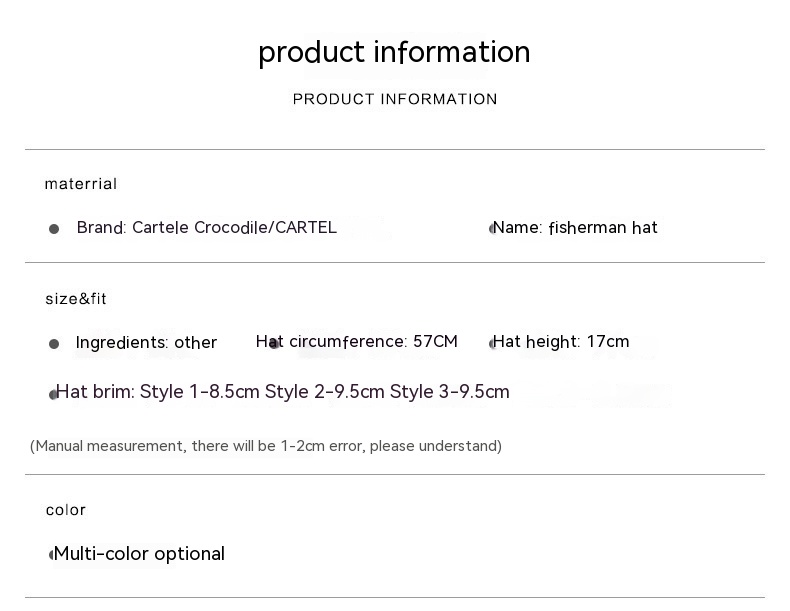Click the 'materrial' section label
The image size is (790, 611).
click(80, 184)
